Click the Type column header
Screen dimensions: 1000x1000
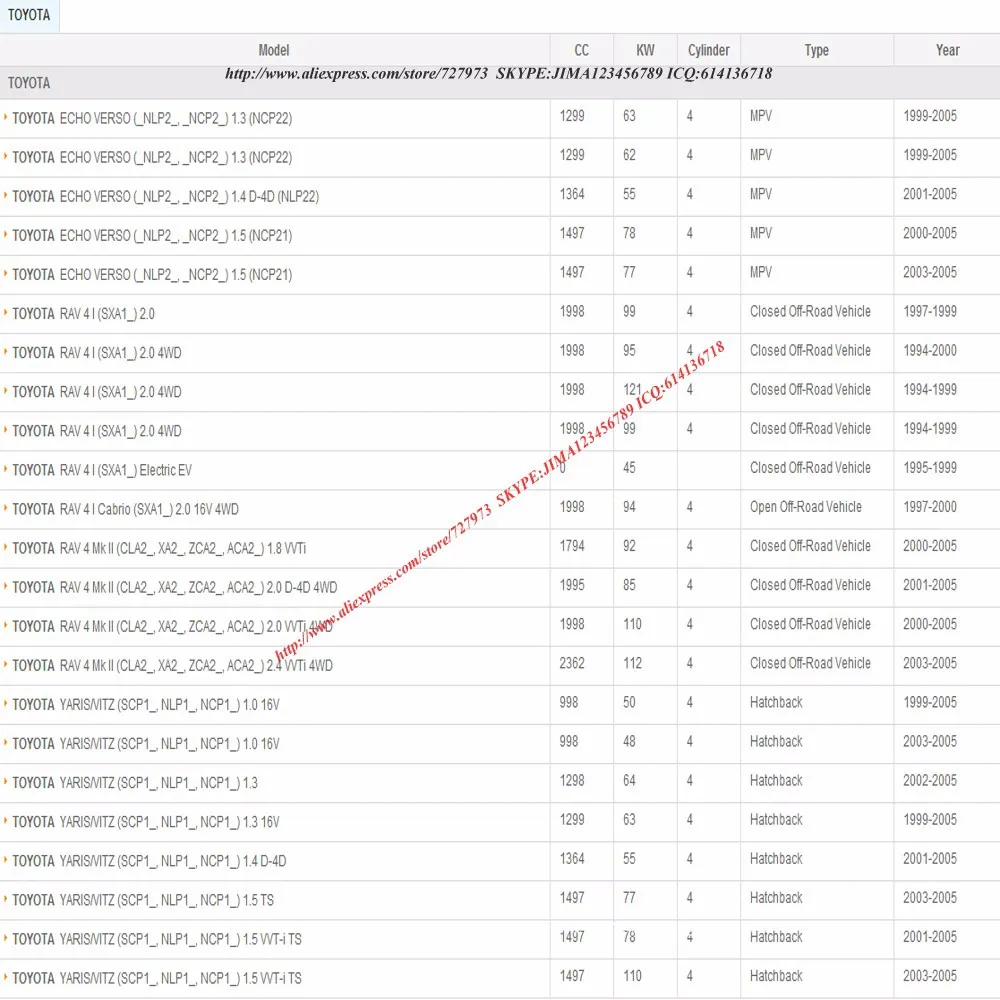817,50
